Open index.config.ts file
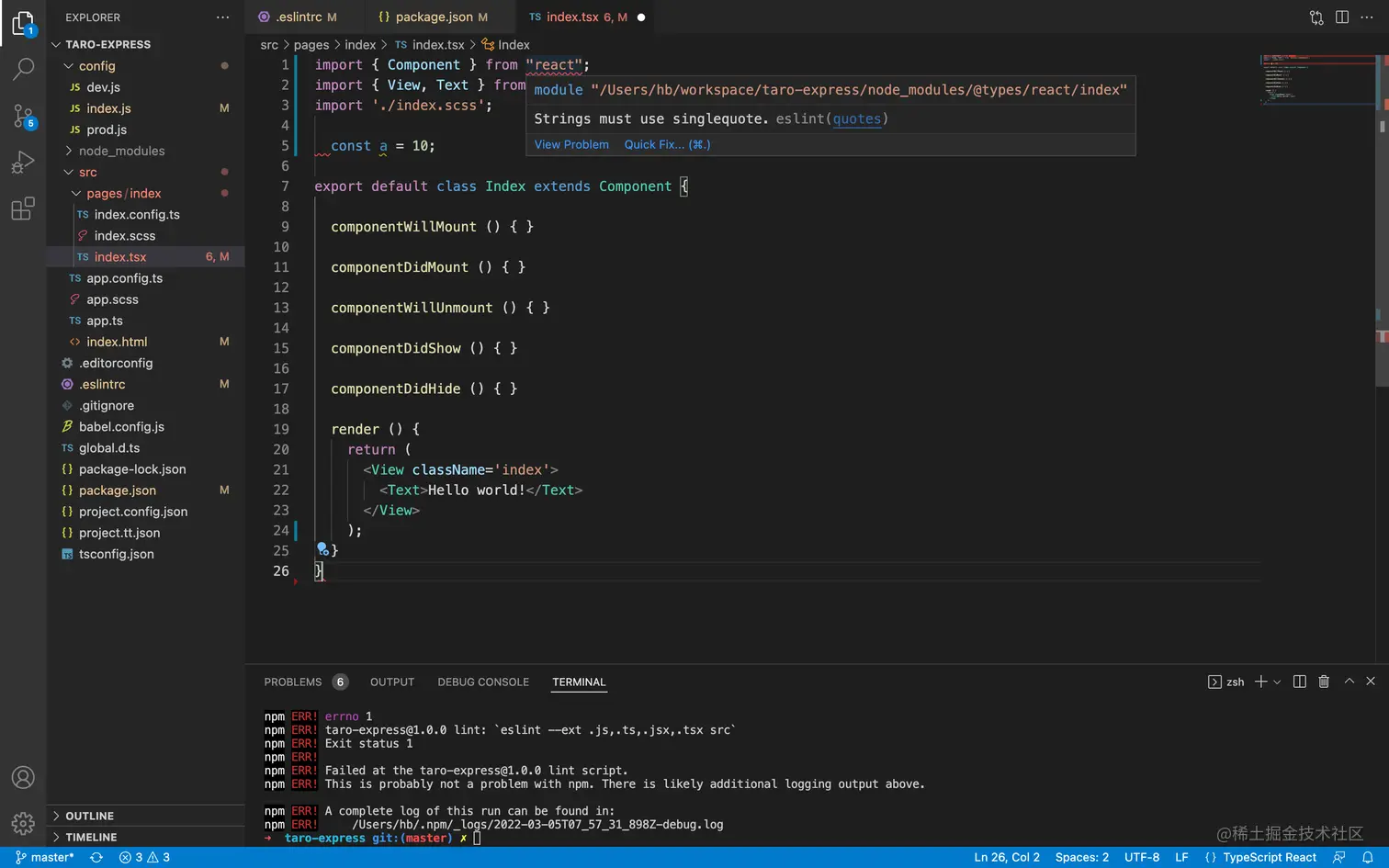This screenshot has width=1389, height=868. coord(145,214)
